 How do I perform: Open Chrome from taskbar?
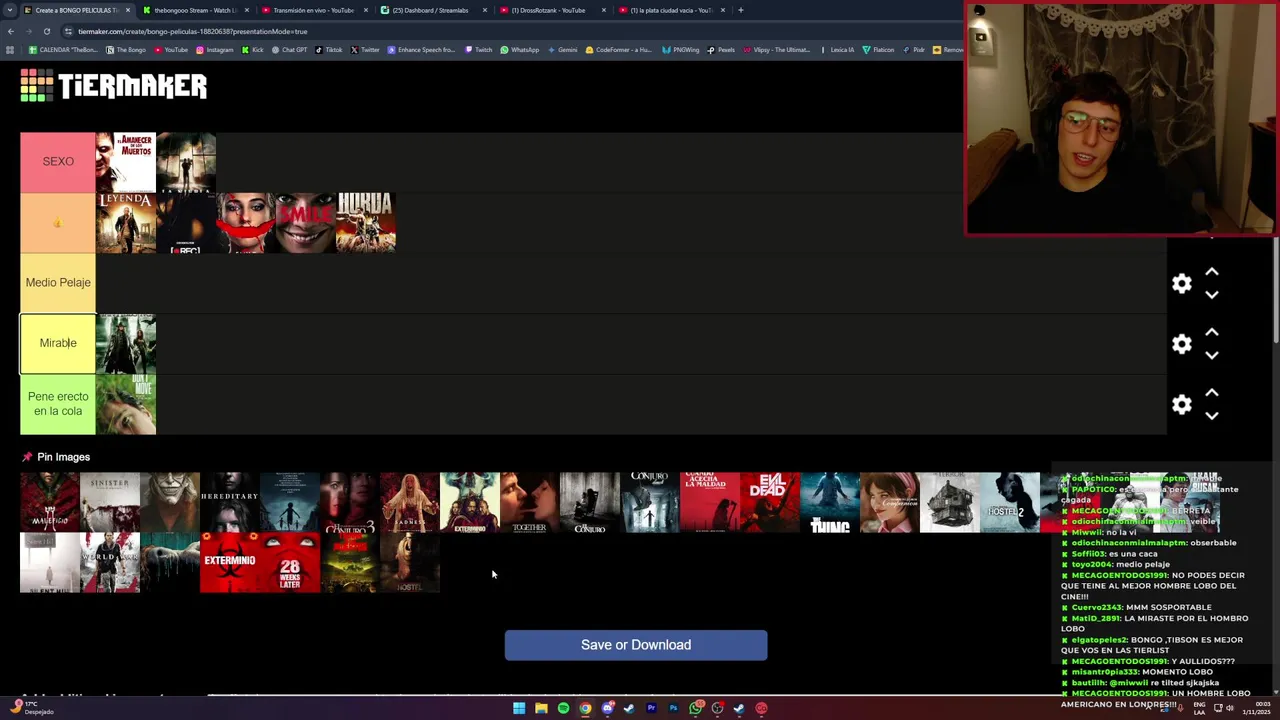[x=585, y=708]
